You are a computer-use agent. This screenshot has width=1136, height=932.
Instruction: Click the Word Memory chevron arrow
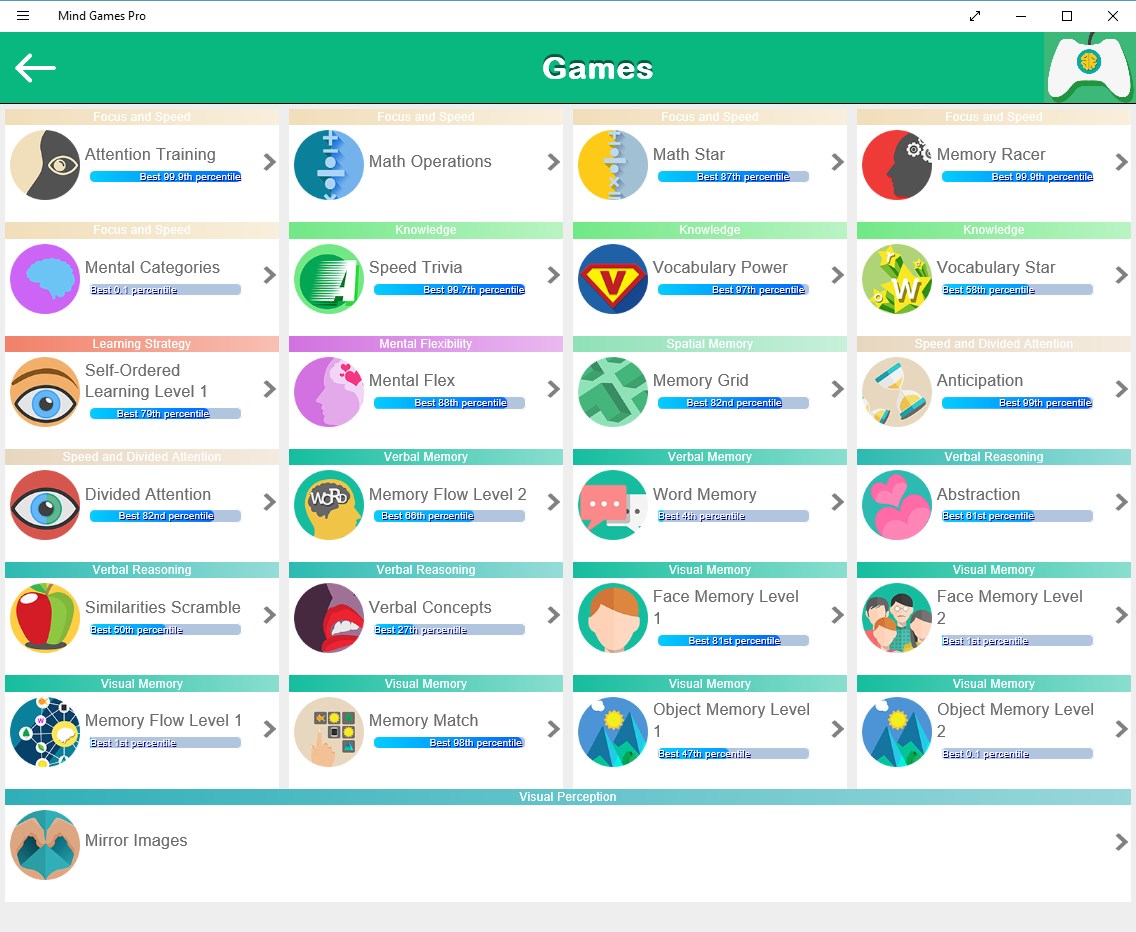pyautogui.click(x=838, y=502)
